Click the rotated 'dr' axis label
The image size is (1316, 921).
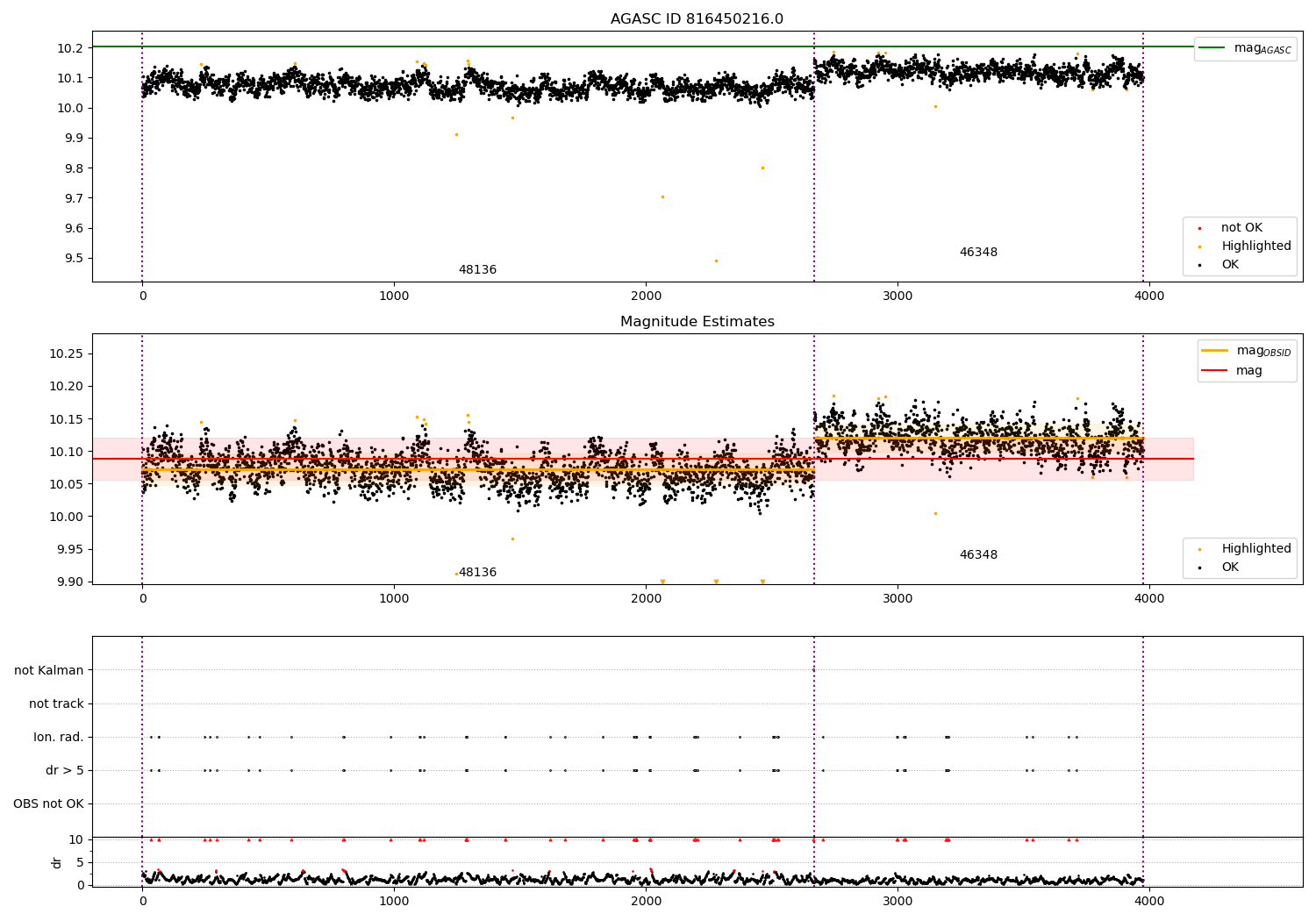(x=56, y=862)
